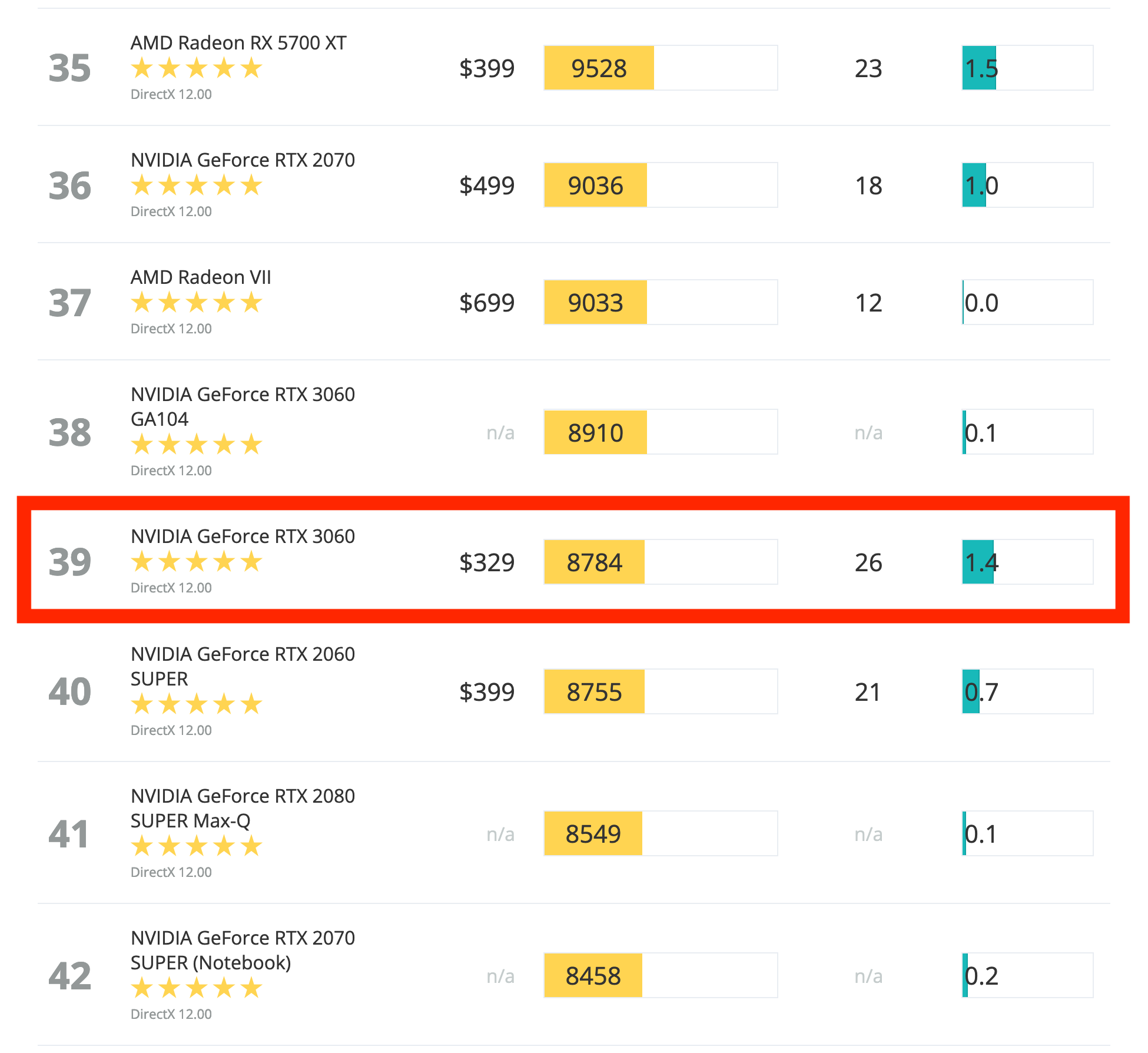The width and height of the screenshot is (1148, 1053).
Task: Open the RTX 2070 SUPER (Notebook) entry
Action: click(243, 950)
